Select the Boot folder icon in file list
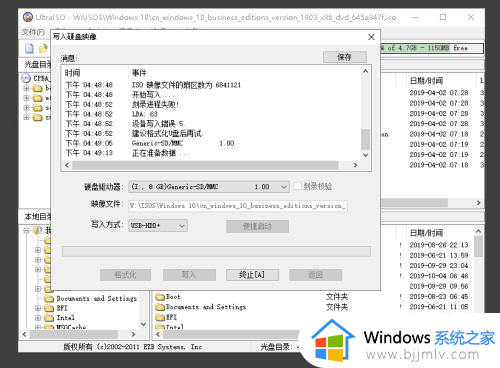Viewport: 500px width, 368px height. tap(160, 297)
